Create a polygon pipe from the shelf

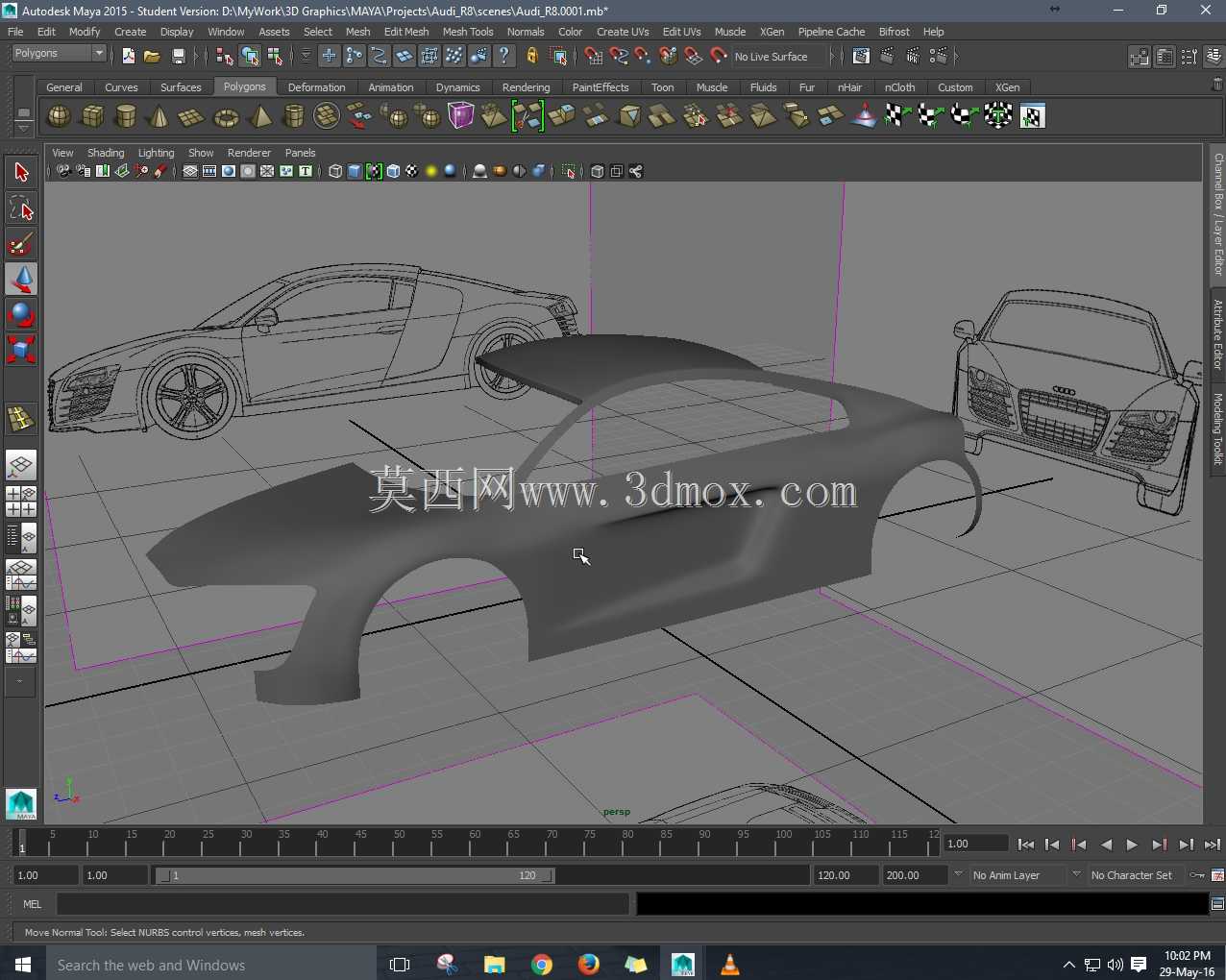point(293,116)
